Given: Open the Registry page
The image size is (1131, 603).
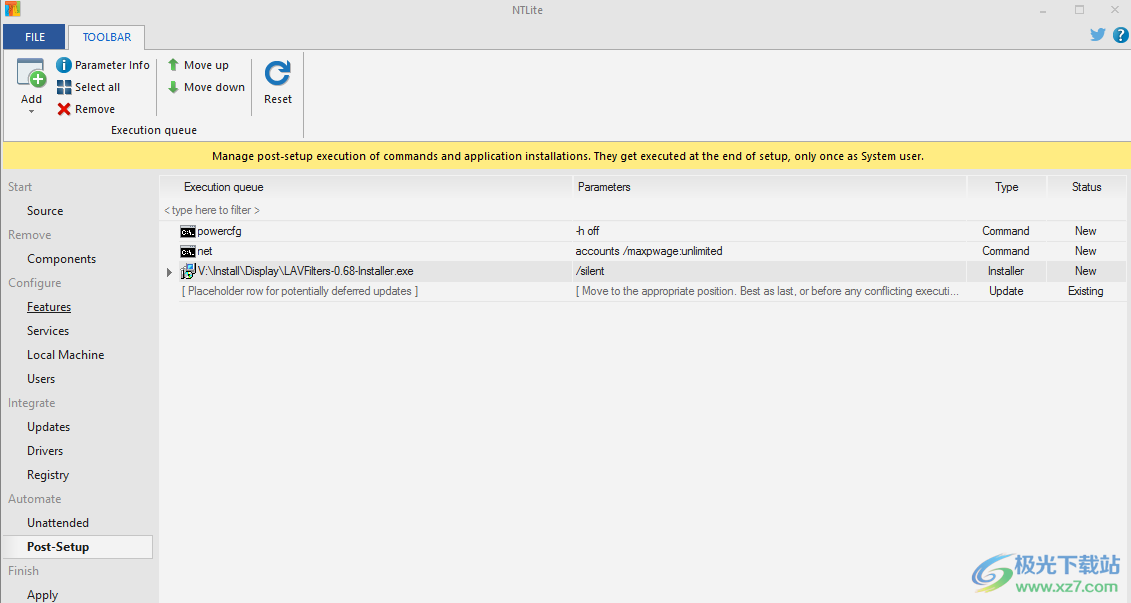Looking at the screenshot, I should pyautogui.click(x=48, y=475).
